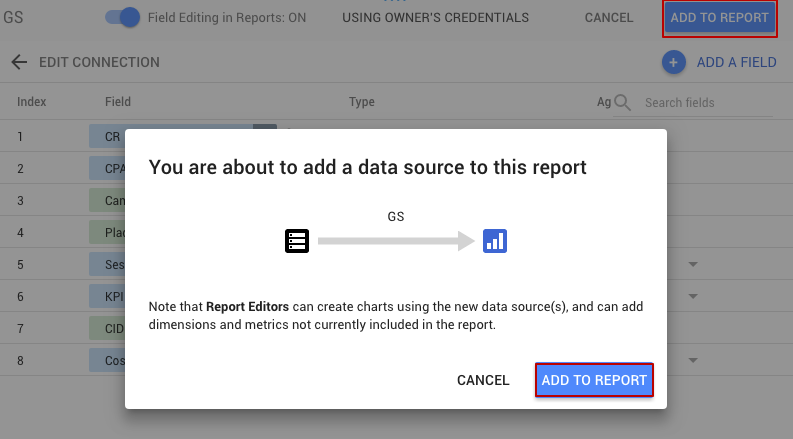Open Using Owner's Credentials setting
The height and width of the screenshot is (439, 793).
[x=435, y=18]
